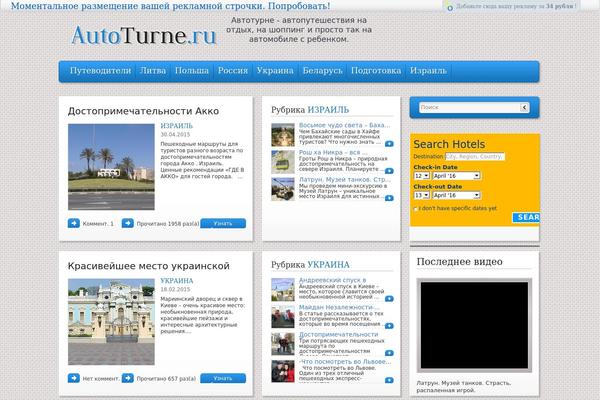The height and width of the screenshot is (400, 600).
Task: Play the Последнее видео black video player
Action: coord(474,325)
